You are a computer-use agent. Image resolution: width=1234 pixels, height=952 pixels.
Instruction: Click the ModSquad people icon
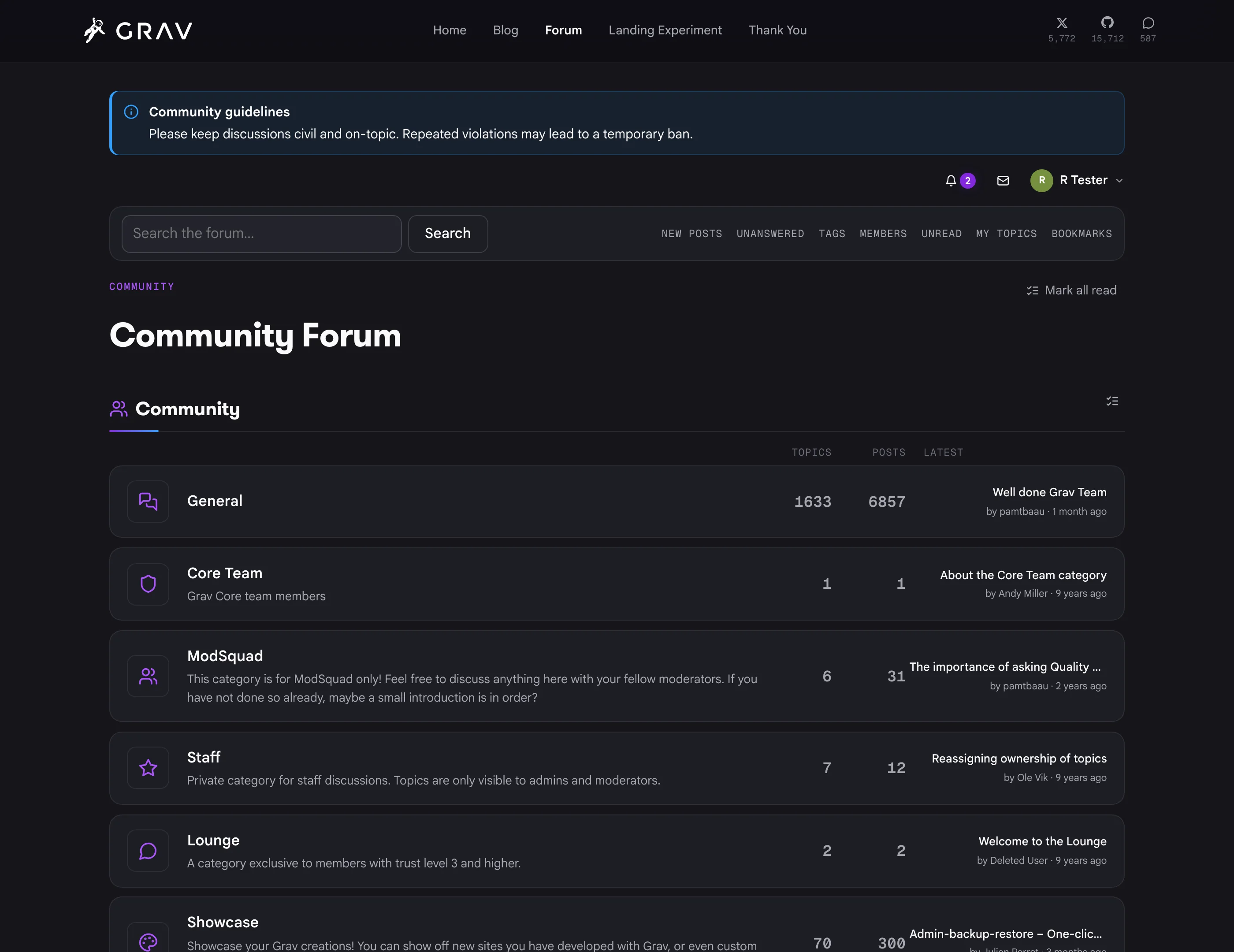tap(148, 676)
